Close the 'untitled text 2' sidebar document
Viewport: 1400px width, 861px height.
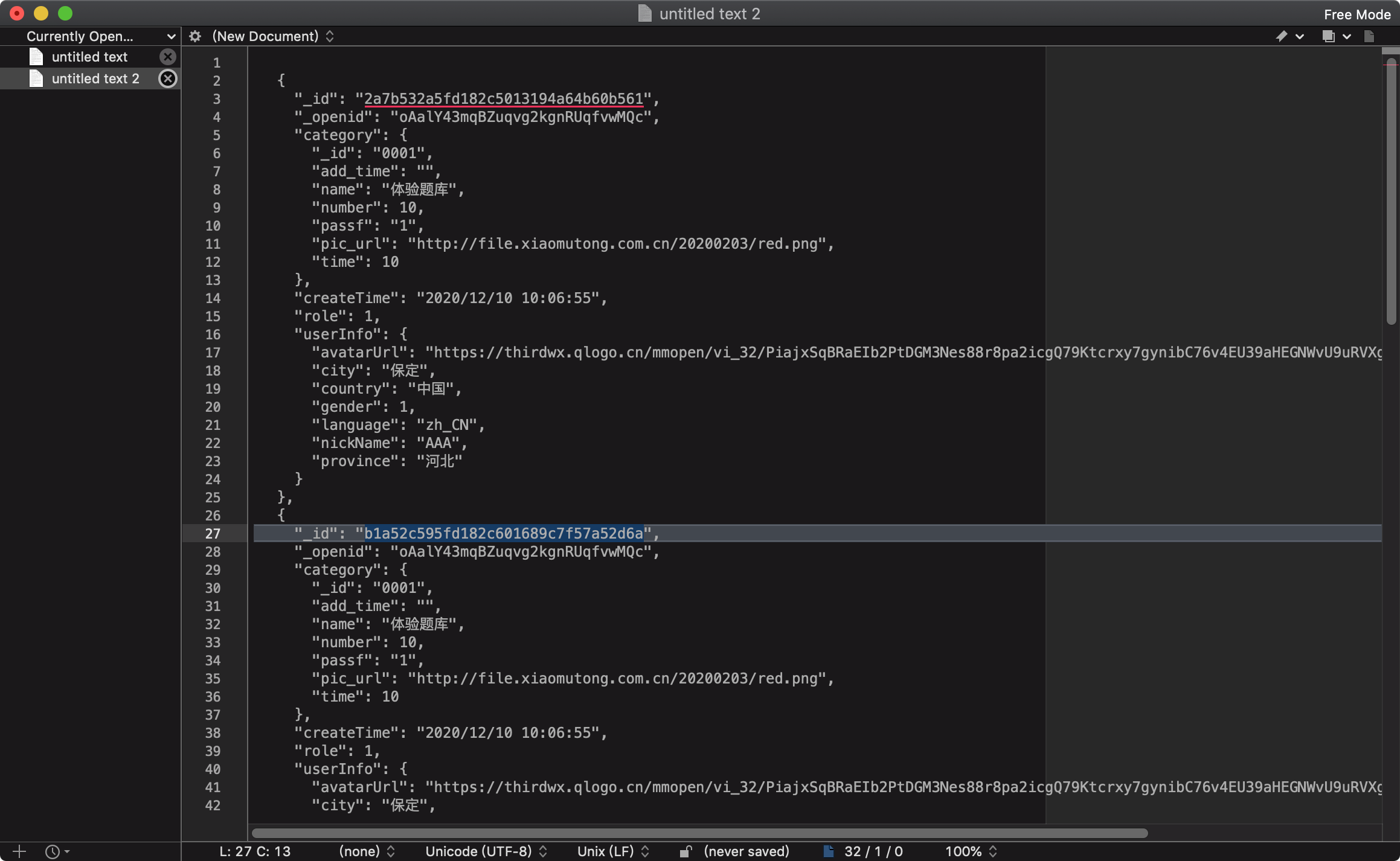tap(167, 78)
